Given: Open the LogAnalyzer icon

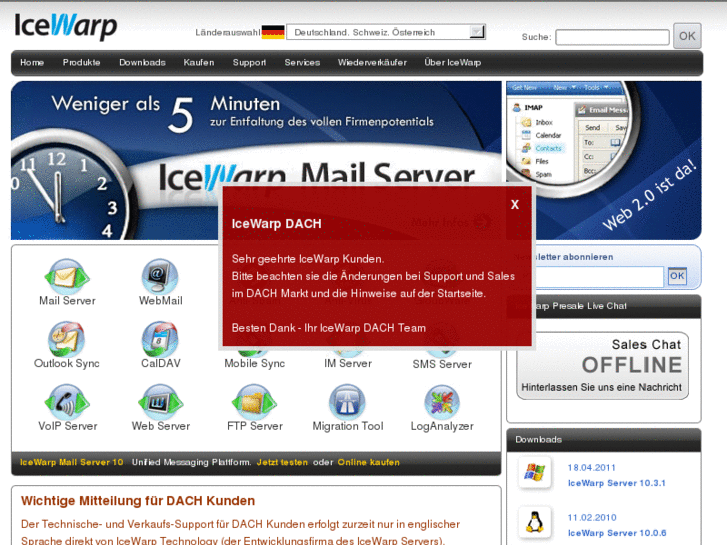Looking at the screenshot, I should (442, 402).
